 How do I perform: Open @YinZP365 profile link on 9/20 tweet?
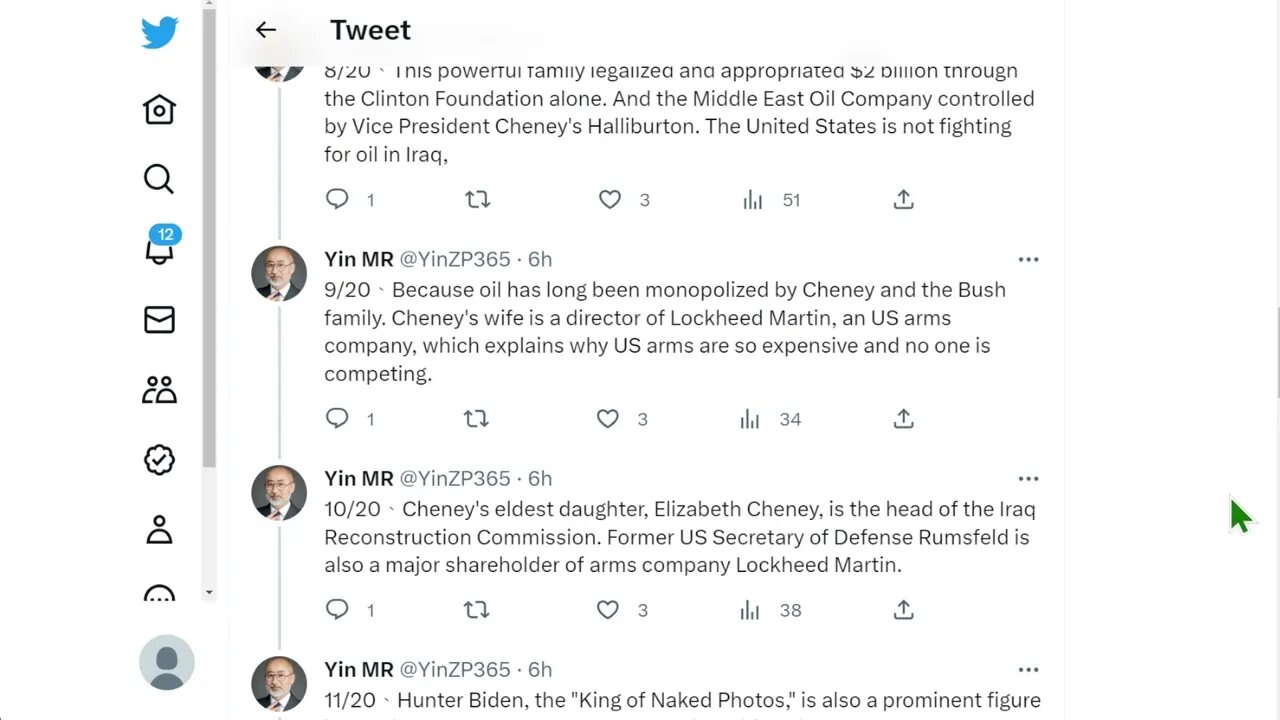click(x=455, y=259)
